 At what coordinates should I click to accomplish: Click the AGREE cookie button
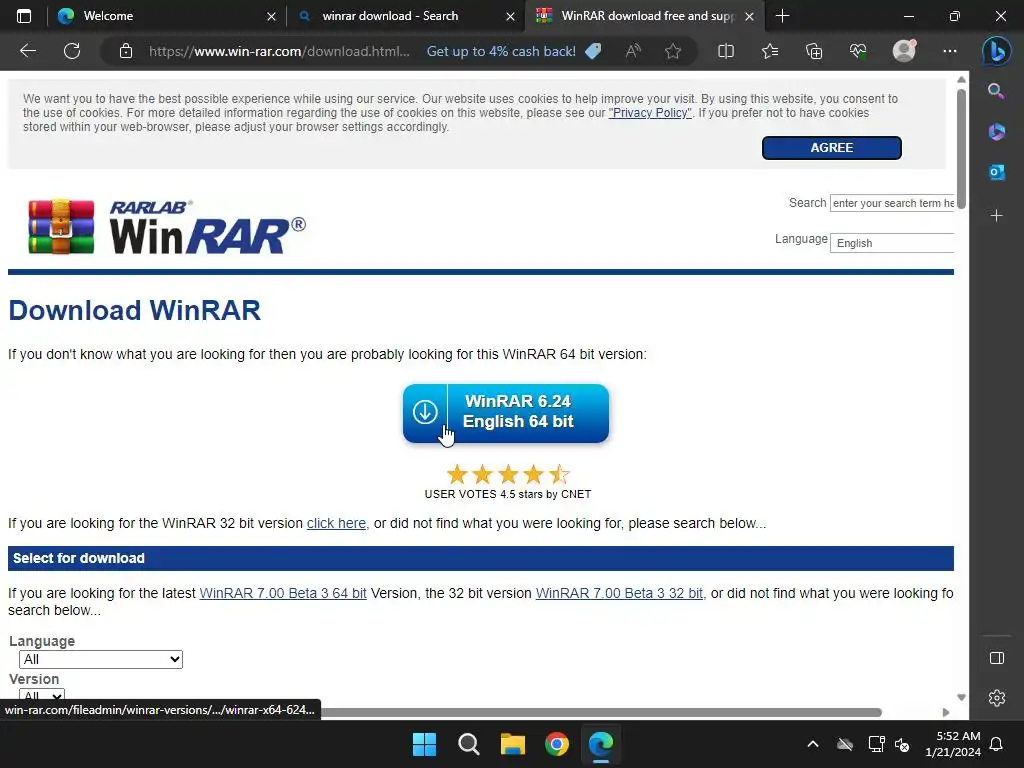pos(831,148)
